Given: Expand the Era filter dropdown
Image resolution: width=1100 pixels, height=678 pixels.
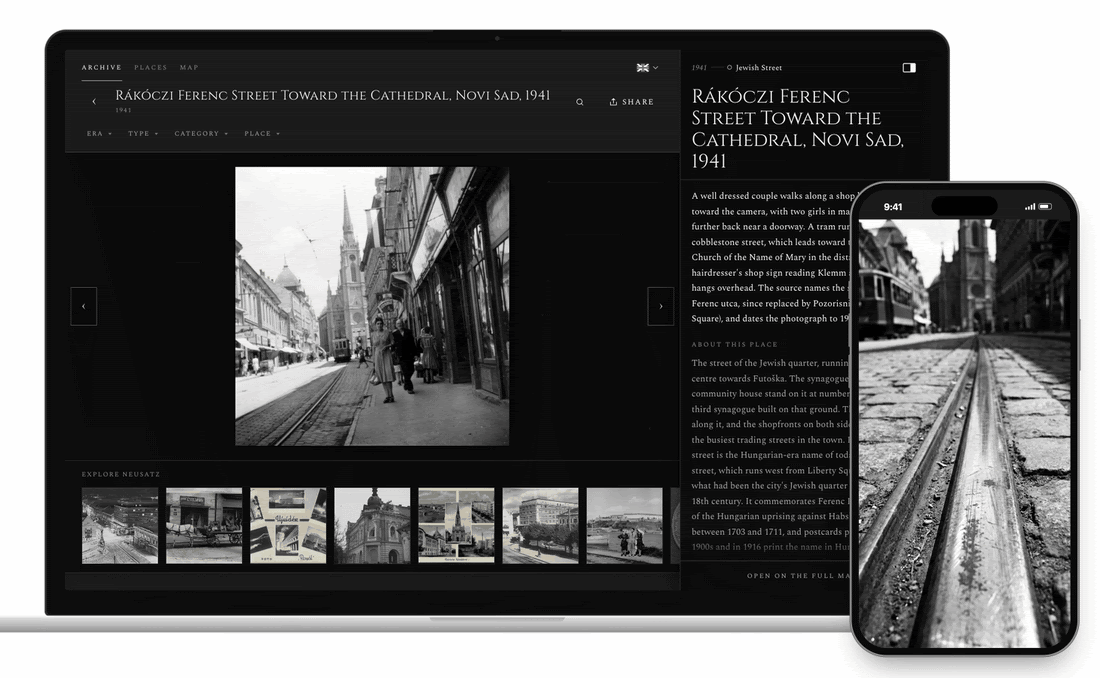Looking at the screenshot, I should (x=99, y=133).
